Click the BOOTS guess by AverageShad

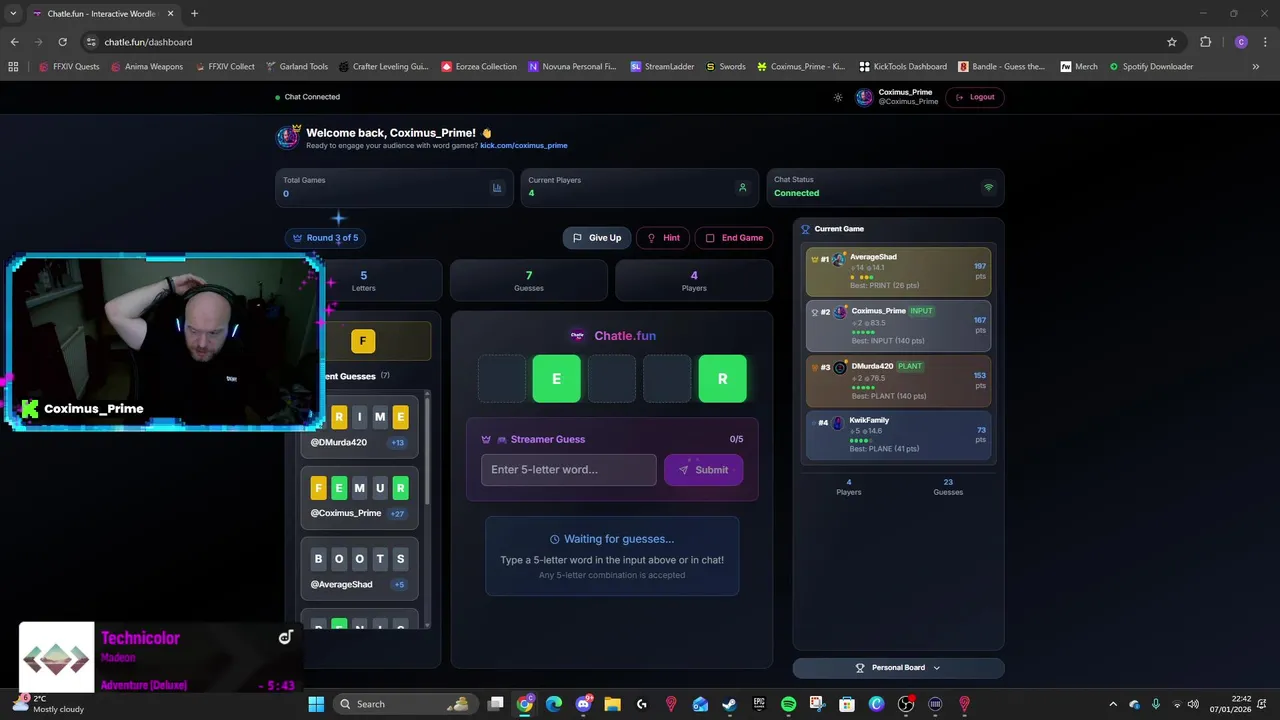click(359, 567)
